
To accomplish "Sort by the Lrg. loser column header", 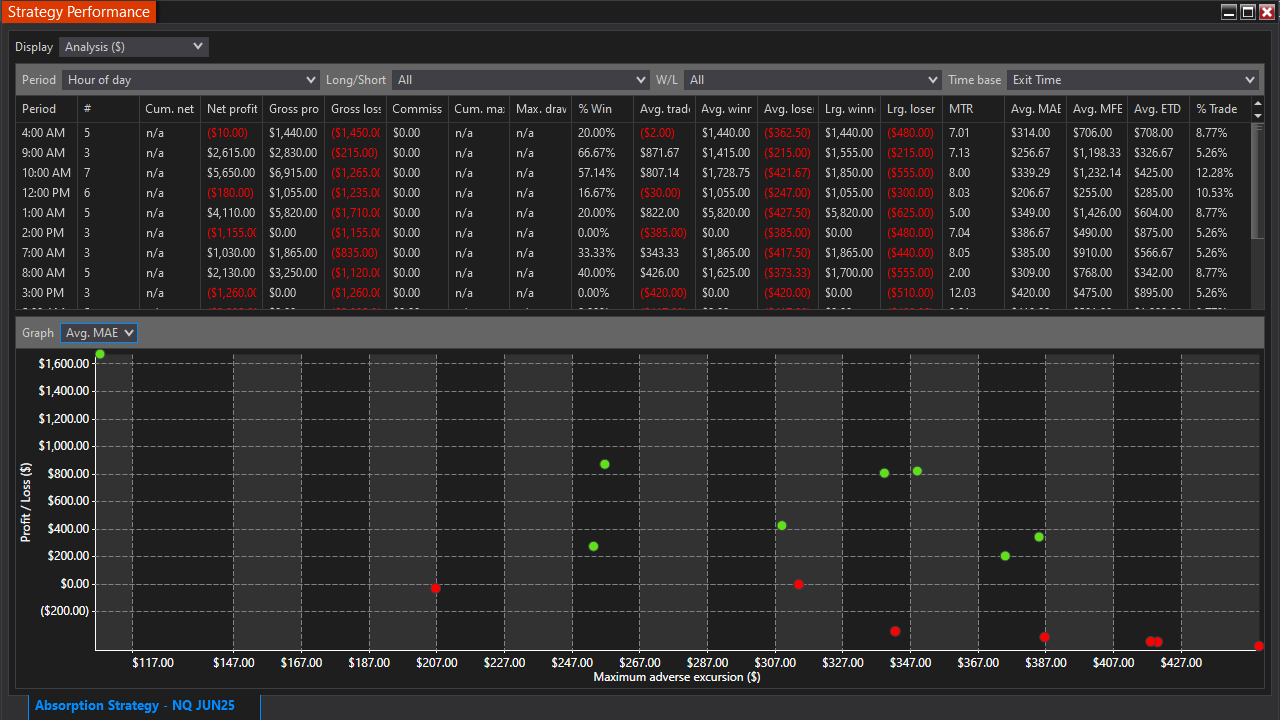I will coord(911,109).
